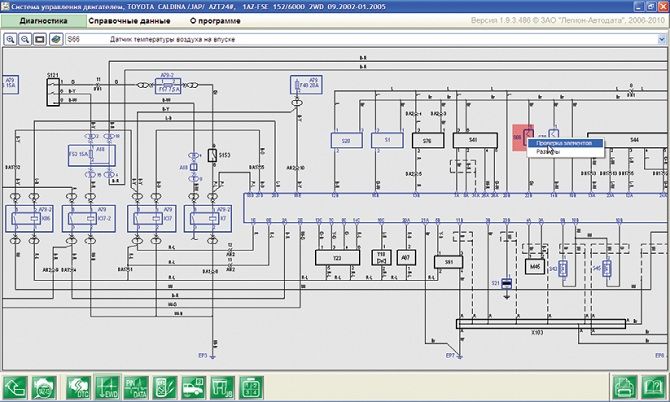
Task: Select ground point EP7
Action: click(x=455, y=355)
